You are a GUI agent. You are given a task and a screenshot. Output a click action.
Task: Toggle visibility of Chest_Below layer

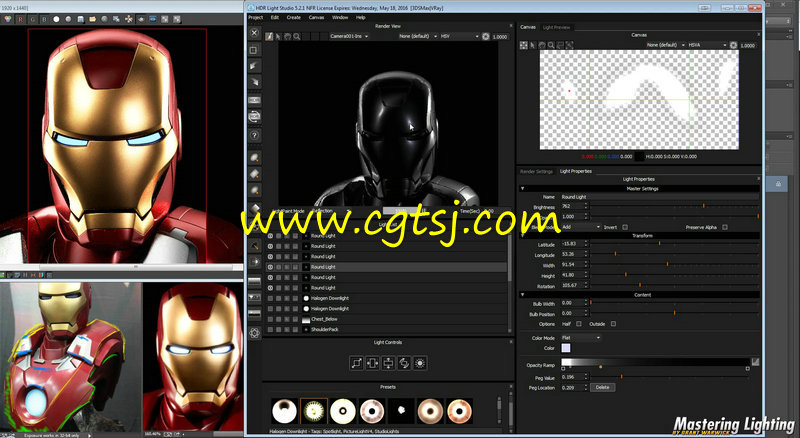tap(270, 319)
